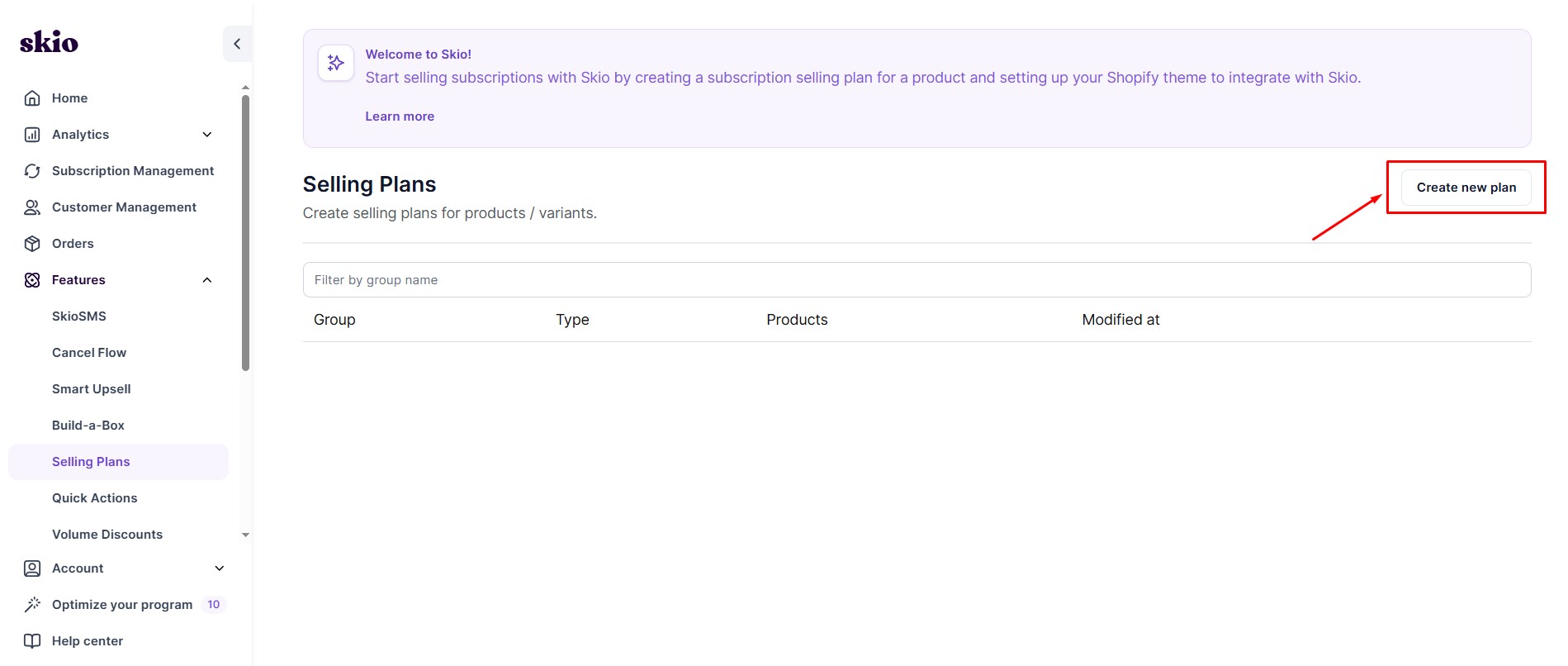Click the sidebar scroll down arrow
Image resolution: width=1568 pixels, height=666 pixels.
(x=245, y=535)
